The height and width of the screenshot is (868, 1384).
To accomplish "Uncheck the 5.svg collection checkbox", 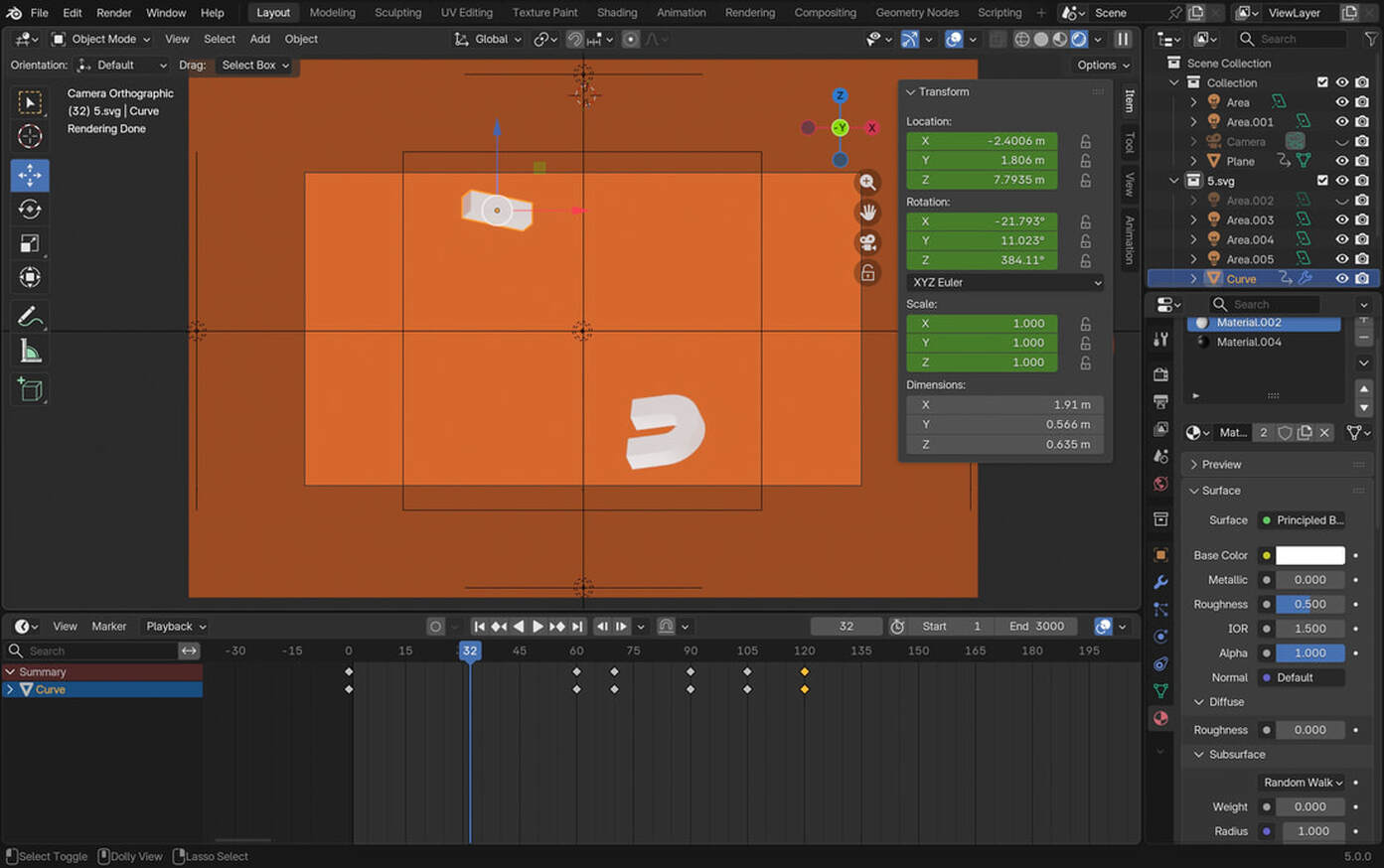I will (1322, 181).
